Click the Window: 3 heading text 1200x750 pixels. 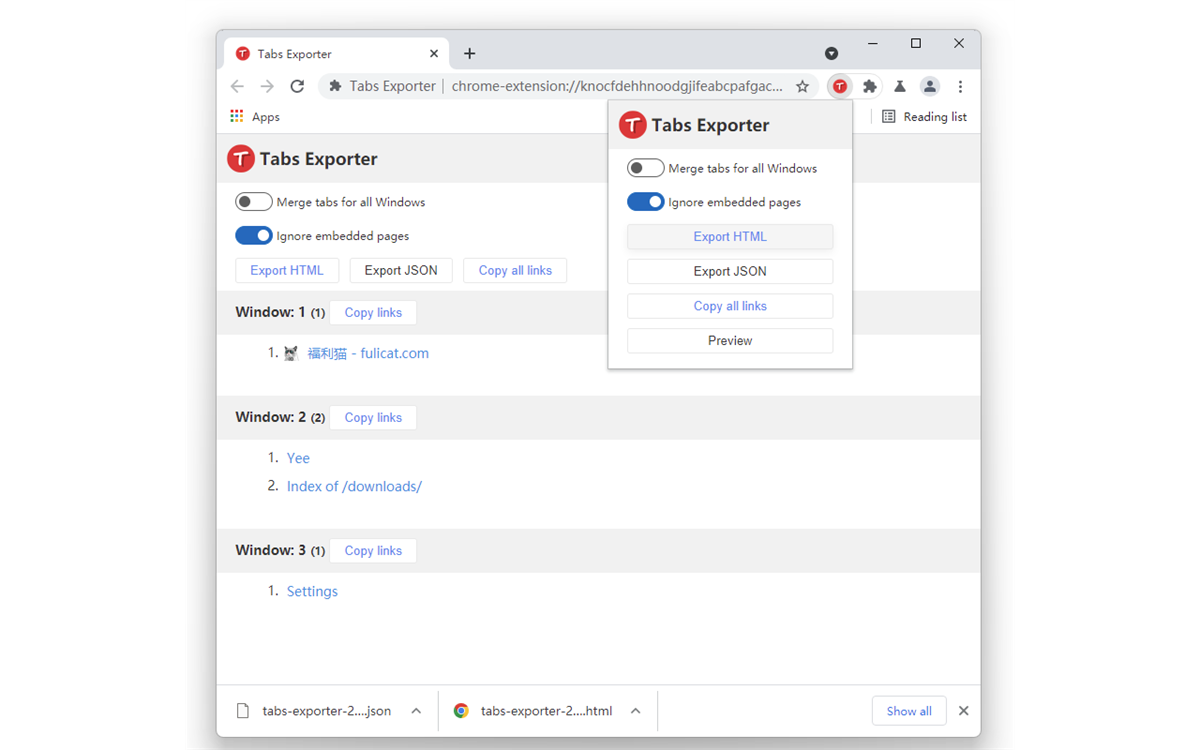point(271,550)
